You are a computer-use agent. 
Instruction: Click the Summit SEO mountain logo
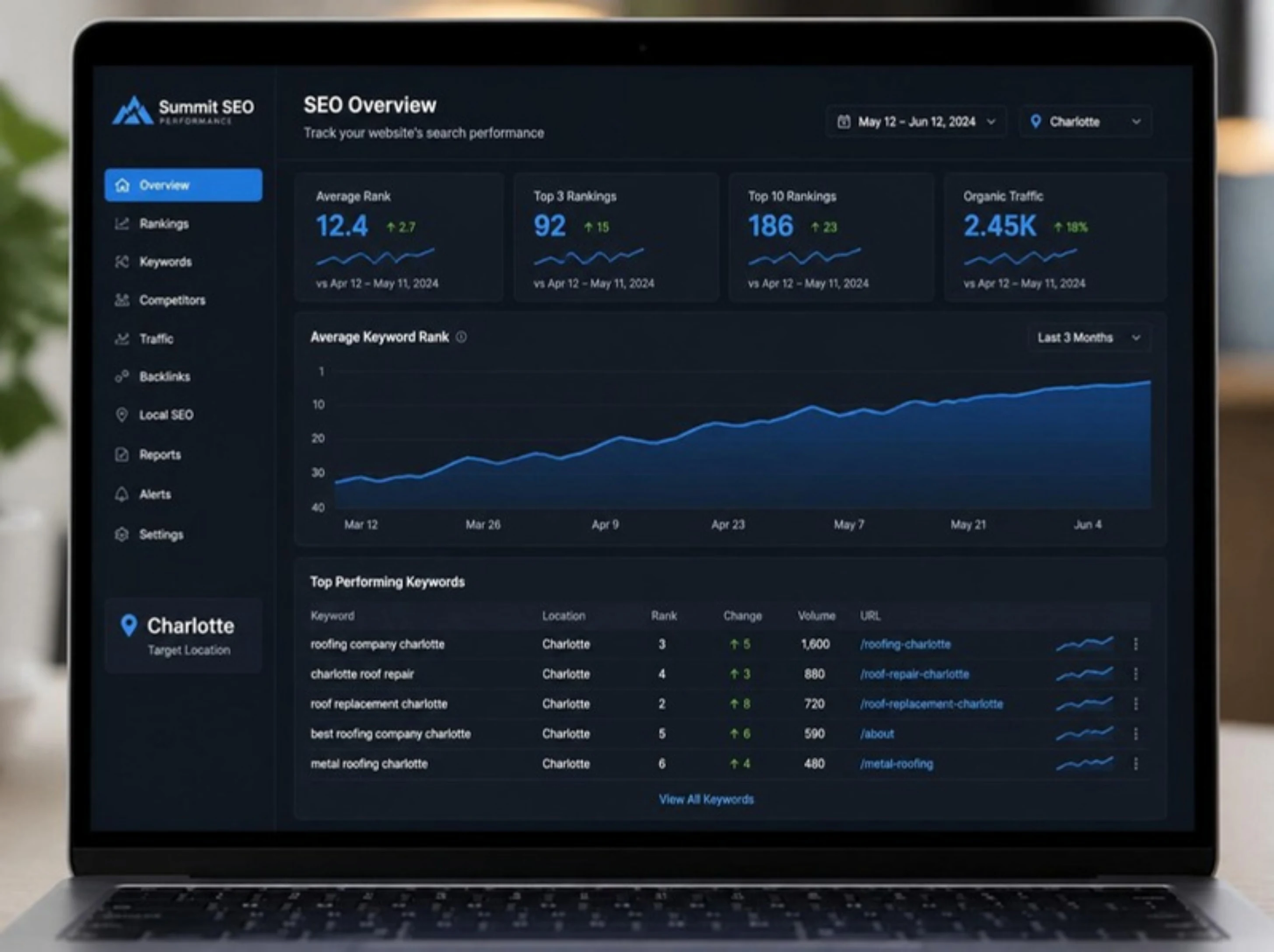pyautogui.click(x=133, y=110)
